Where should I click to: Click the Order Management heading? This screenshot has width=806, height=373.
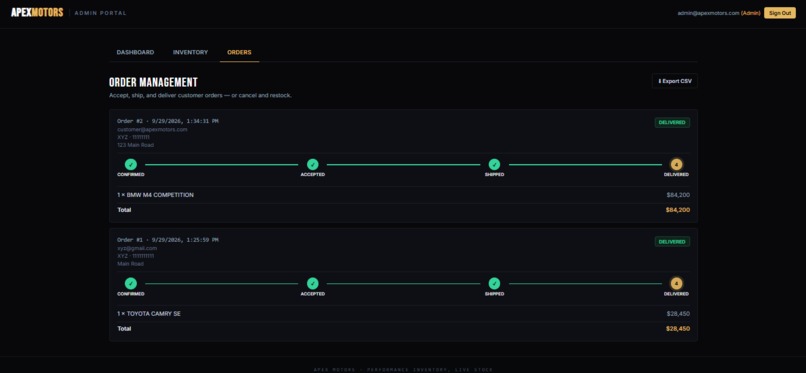pos(153,83)
